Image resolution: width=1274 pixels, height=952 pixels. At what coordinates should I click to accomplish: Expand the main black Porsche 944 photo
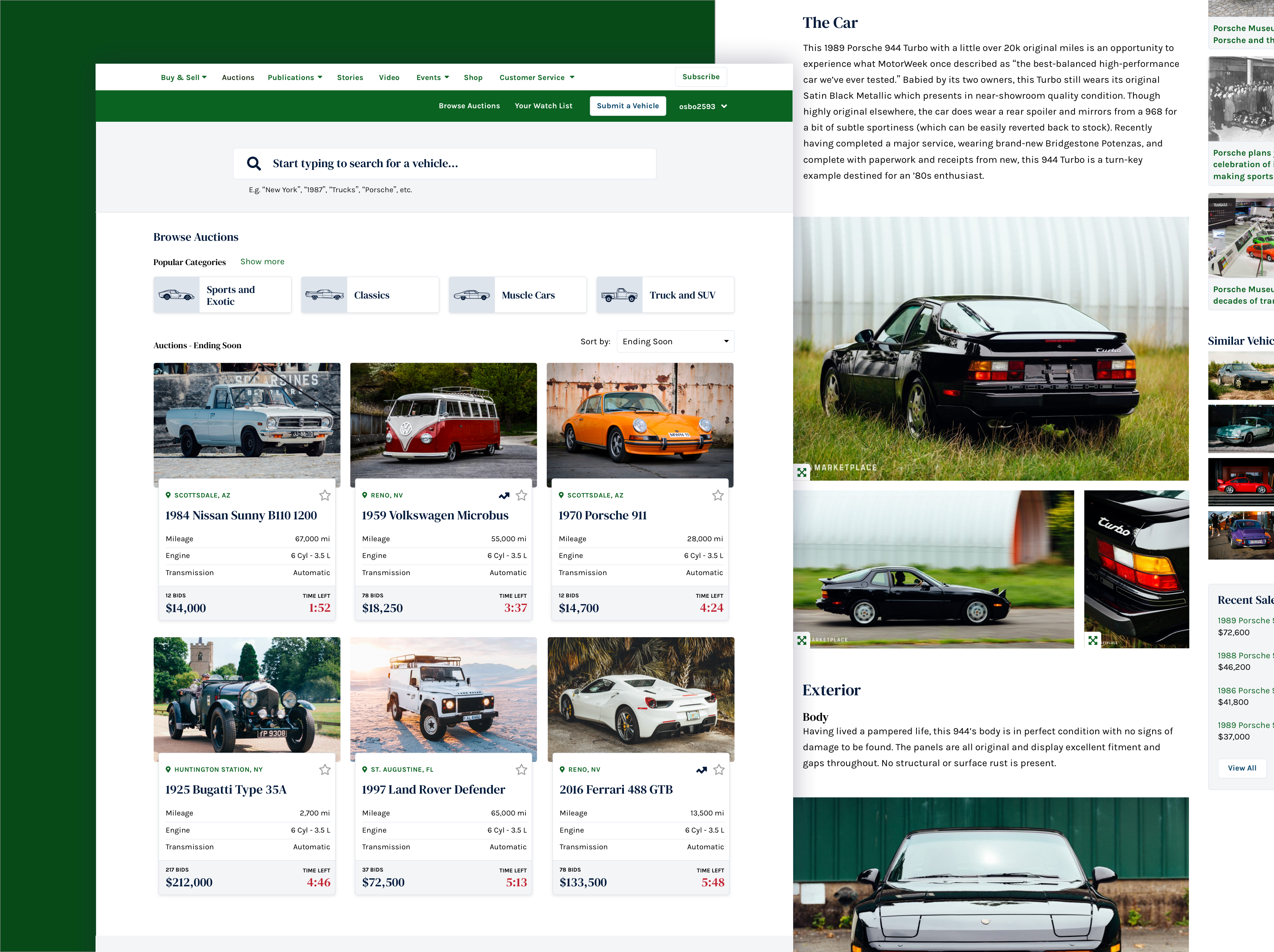point(802,472)
